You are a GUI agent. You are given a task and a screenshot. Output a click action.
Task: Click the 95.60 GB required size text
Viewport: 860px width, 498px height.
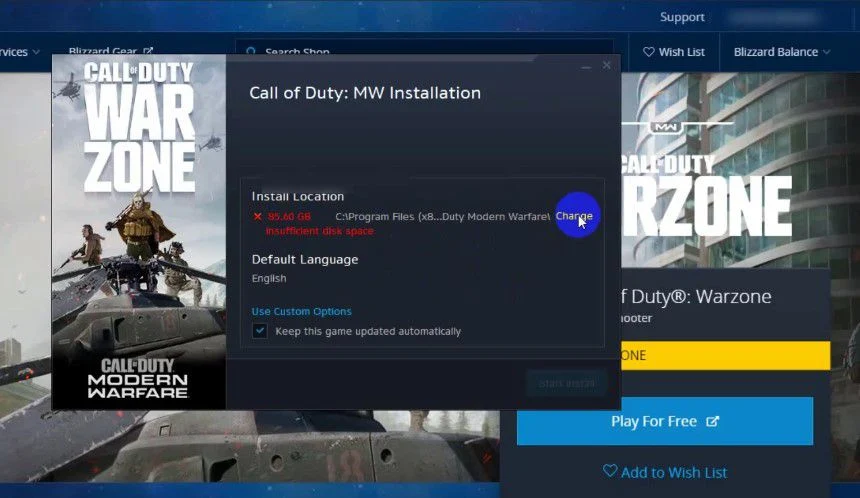tap(289, 217)
